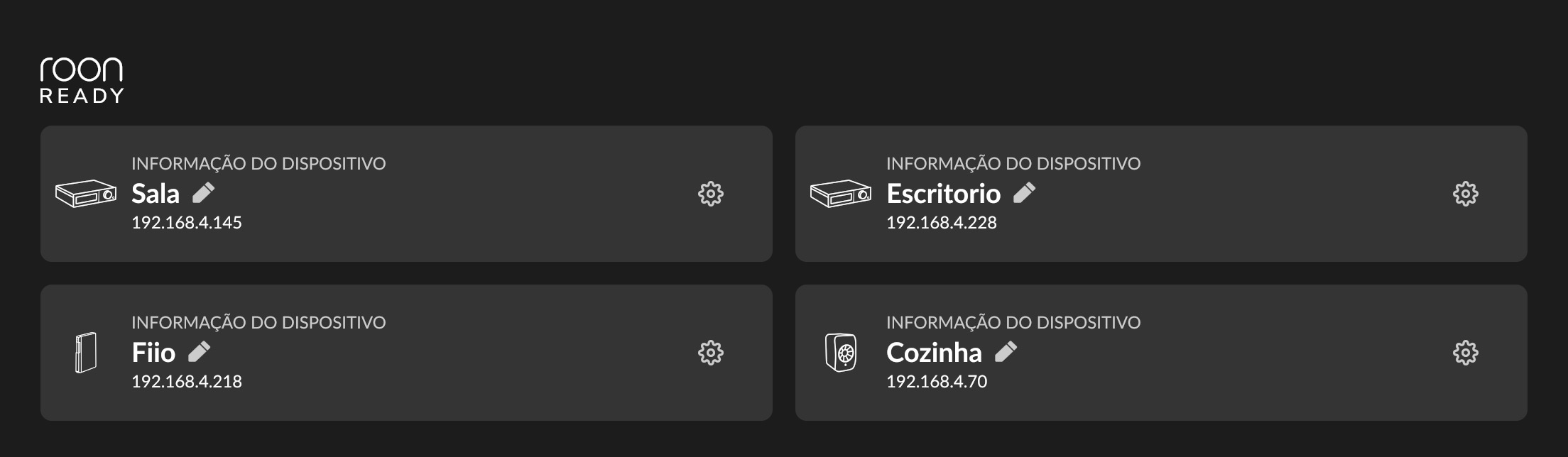Open settings gear for Fiio device
Screen dimensions: 1568x457
[710, 353]
